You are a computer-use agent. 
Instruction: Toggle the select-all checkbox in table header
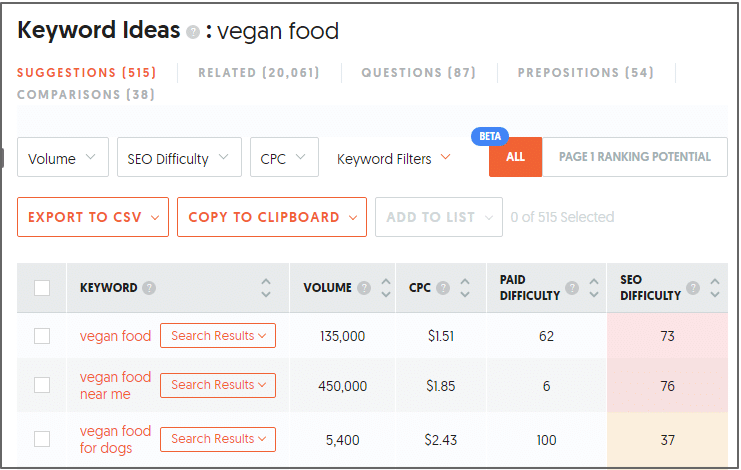click(42, 288)
